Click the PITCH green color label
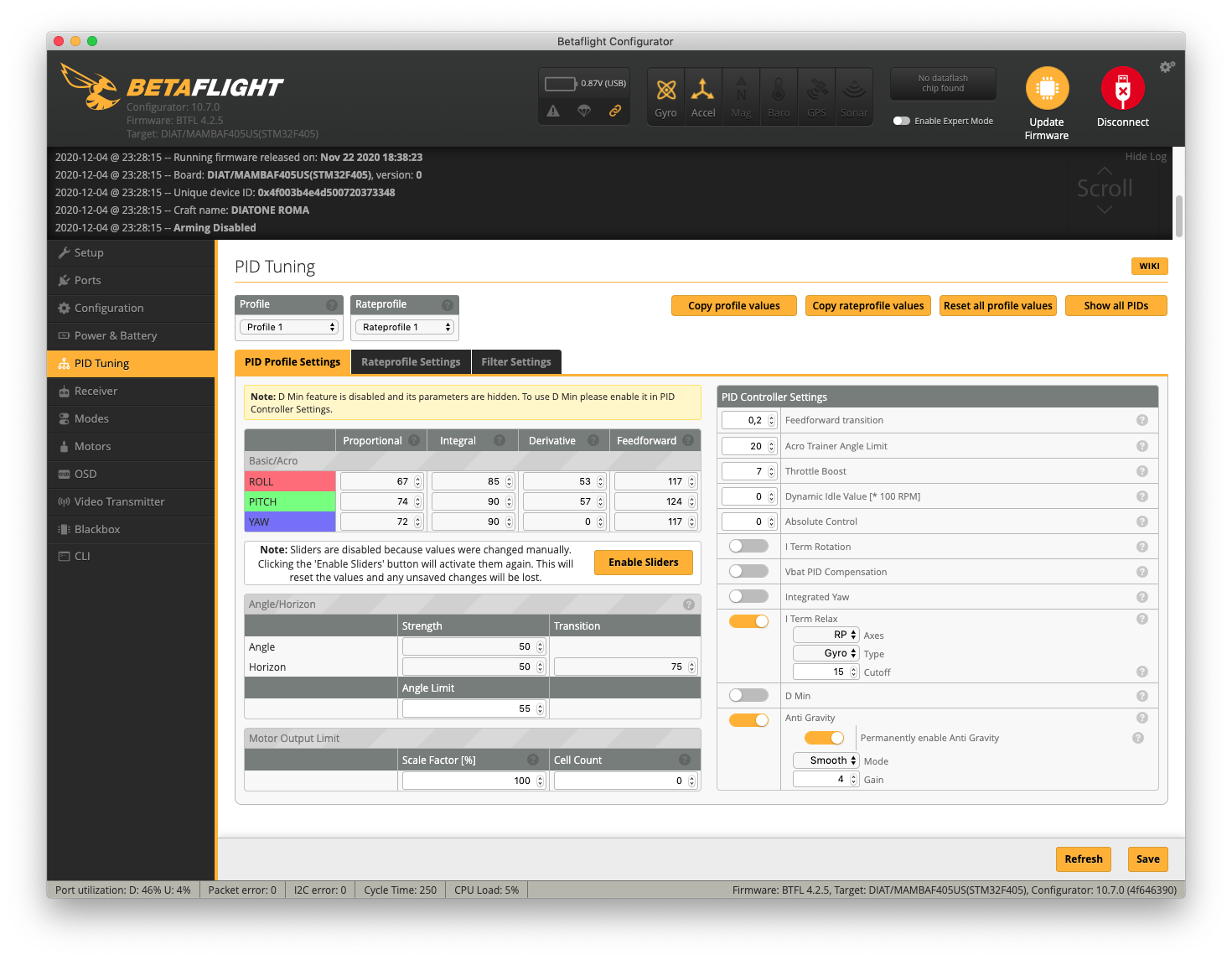This screenshot has height=960, width=1232. pos(290,501)
